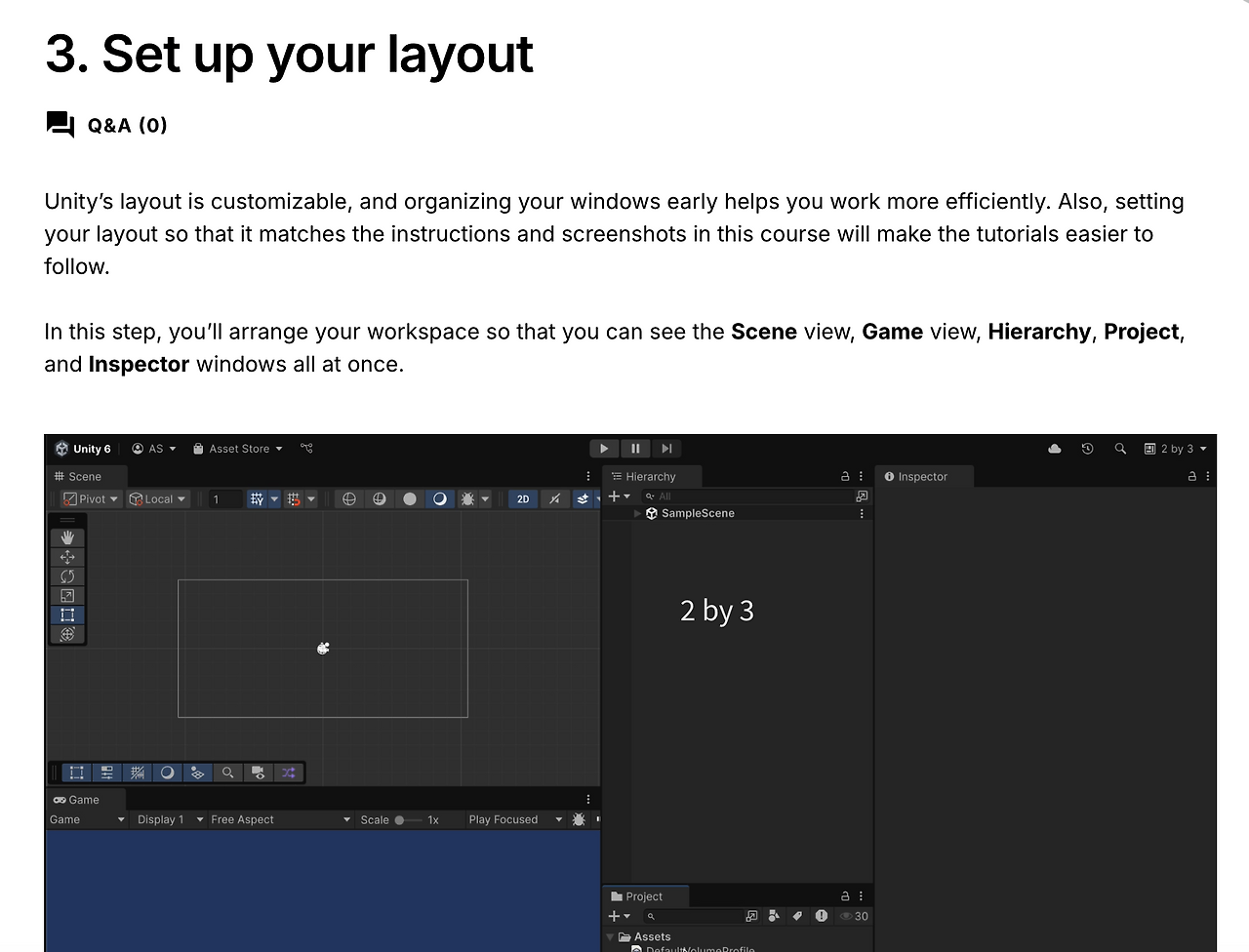This screenshot has width=1249, height=952.
Task: Click the Game view bug icon
Action: tap(579, 819)
